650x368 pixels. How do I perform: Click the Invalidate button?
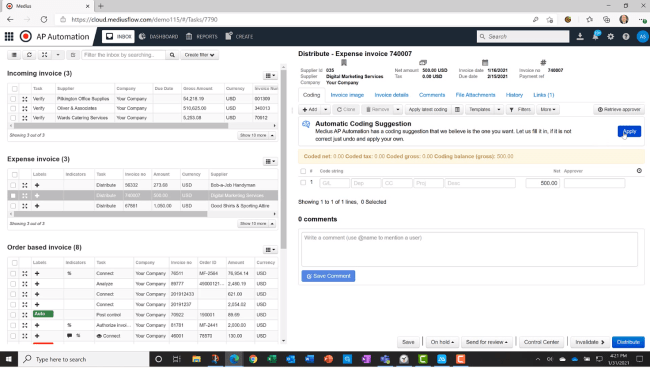[589, 342]
